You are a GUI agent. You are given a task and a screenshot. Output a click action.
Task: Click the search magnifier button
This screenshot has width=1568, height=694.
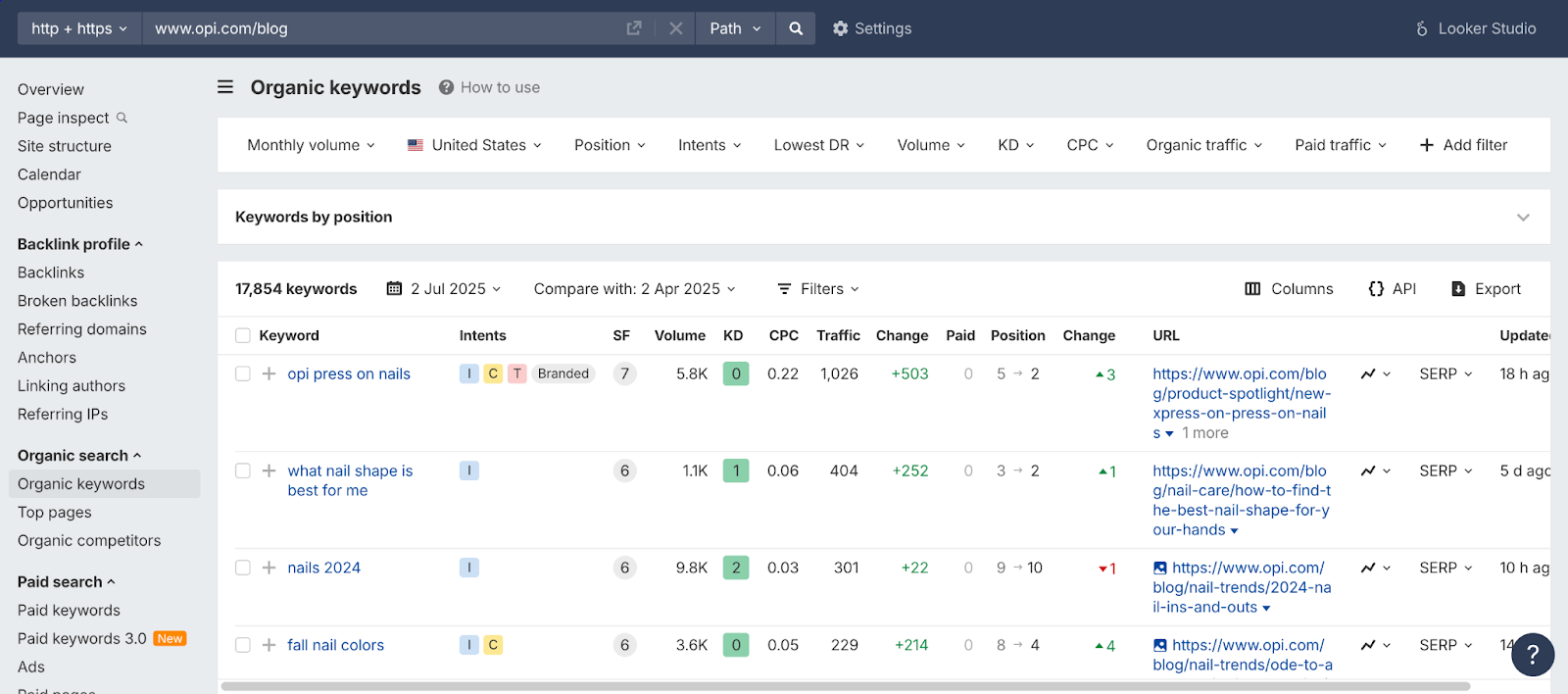coord(796,28)
